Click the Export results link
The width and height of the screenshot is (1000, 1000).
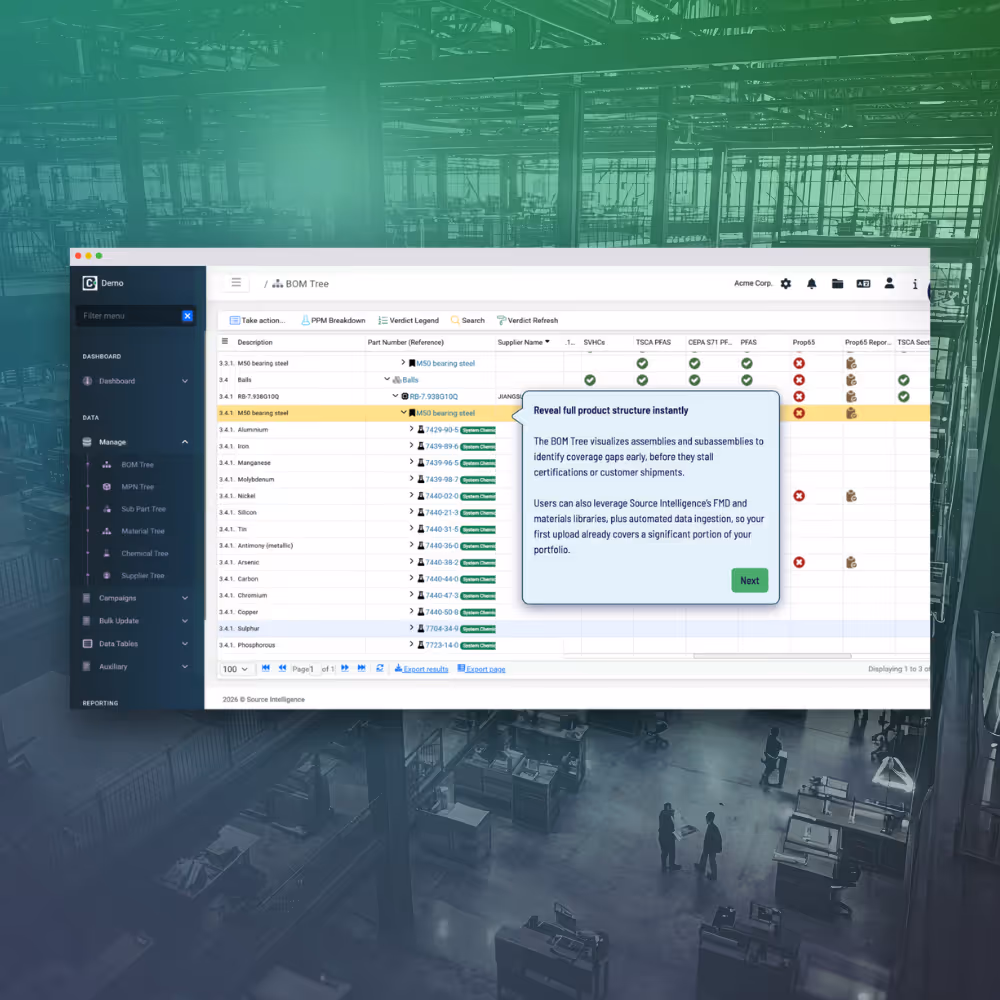click(x=421, y=669)
